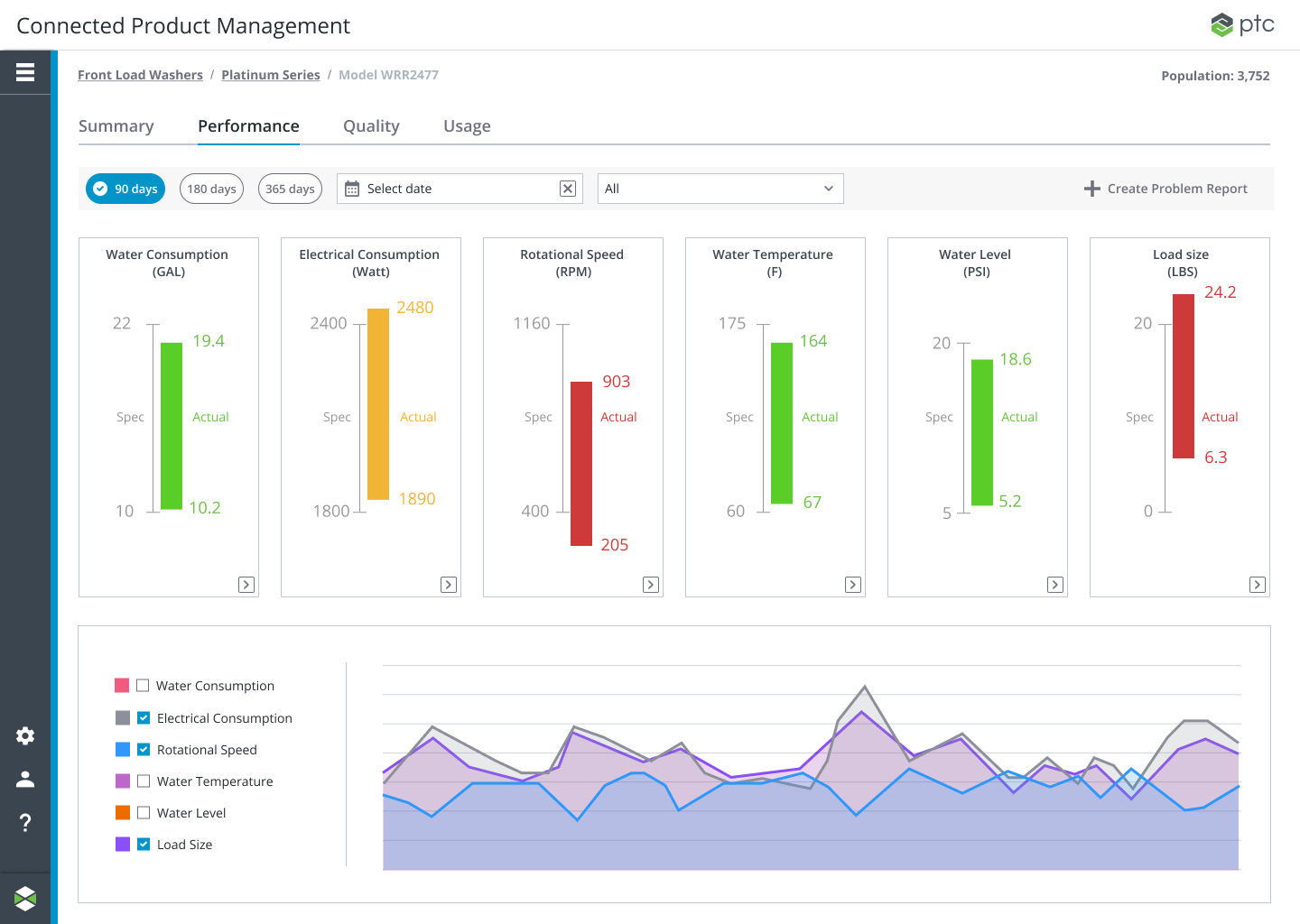This screenshot has height=924, width=1300.
Task: Click plus icon for Create Problem Report
Action: (x=1091, y=189)
